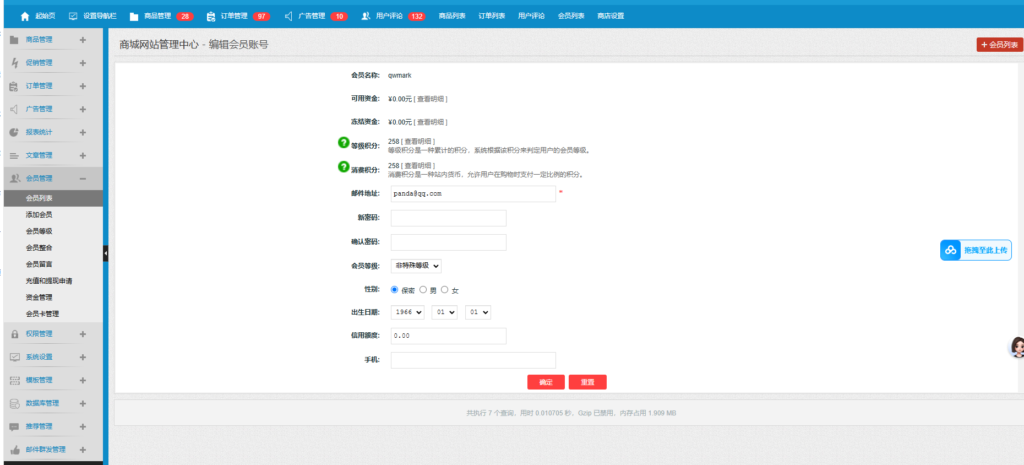The width and height of the screenshot is (1024, 465).
Task: Click the red 确定 submit button
Action: (546, 382)
